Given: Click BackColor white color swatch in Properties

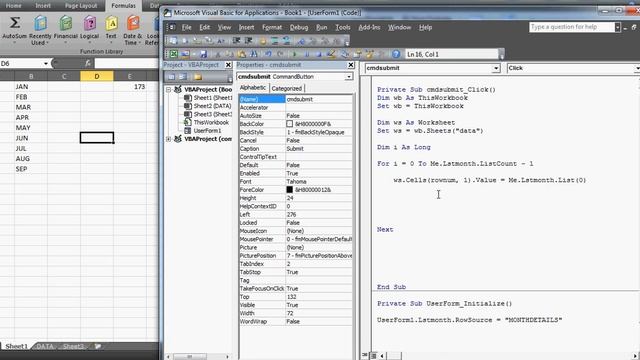Looking at the screenshot, I should tap(289, 124).
